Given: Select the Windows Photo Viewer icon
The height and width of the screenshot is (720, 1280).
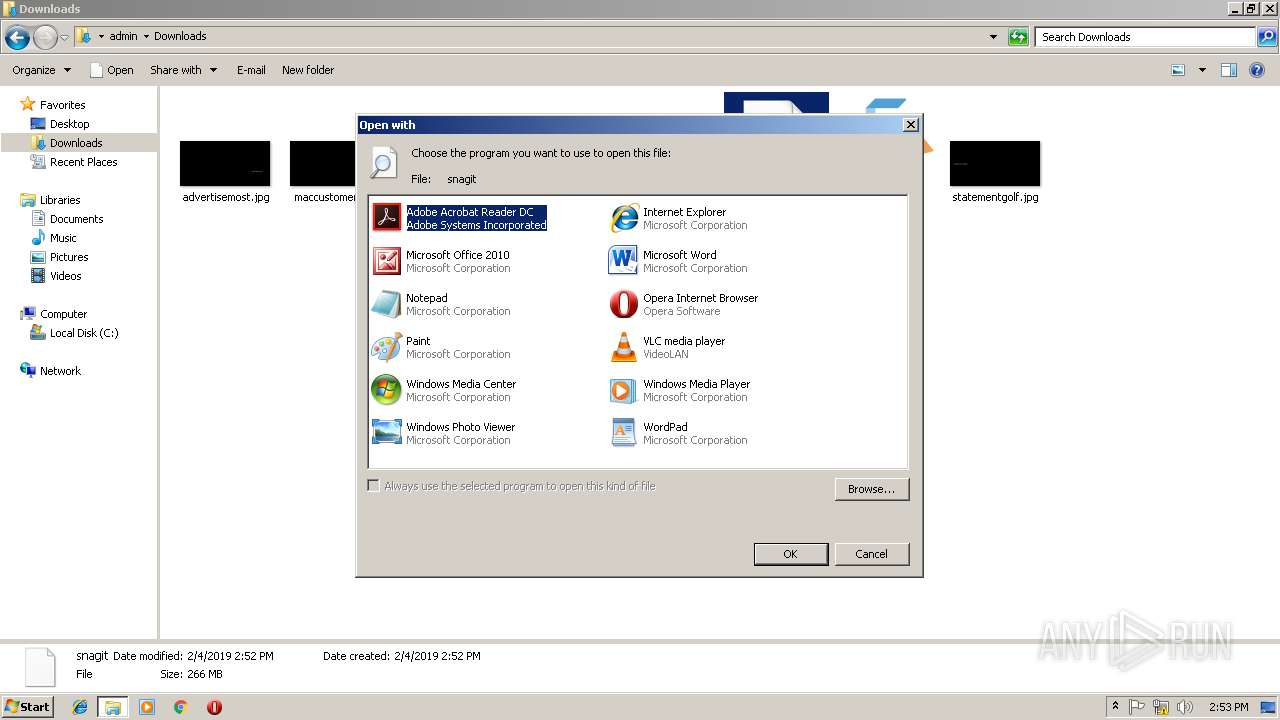Looking at the screenshot, I should pyautogui.click(x=386, y=432).
